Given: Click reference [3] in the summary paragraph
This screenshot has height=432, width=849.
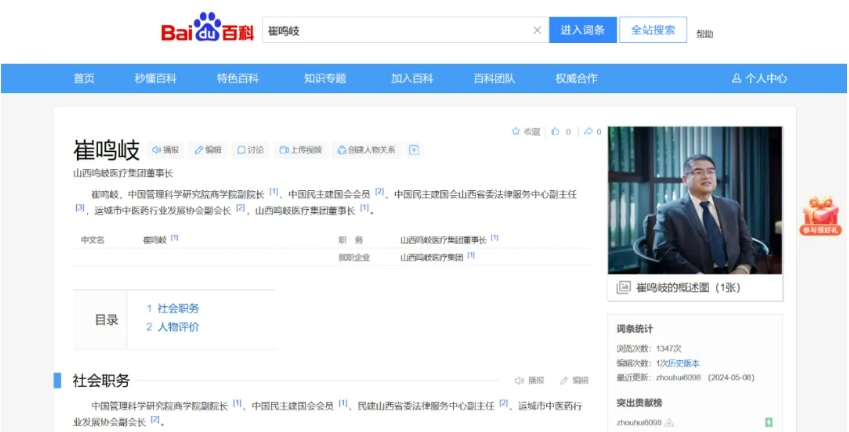Looking at the screenshot, I should pyautogui.click(x=80, y=207).
